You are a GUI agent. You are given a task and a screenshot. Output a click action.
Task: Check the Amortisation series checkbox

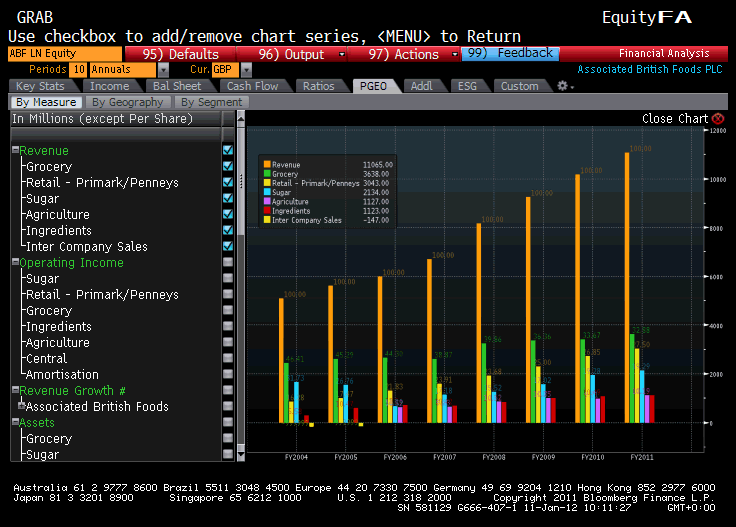tap(228, 374)
